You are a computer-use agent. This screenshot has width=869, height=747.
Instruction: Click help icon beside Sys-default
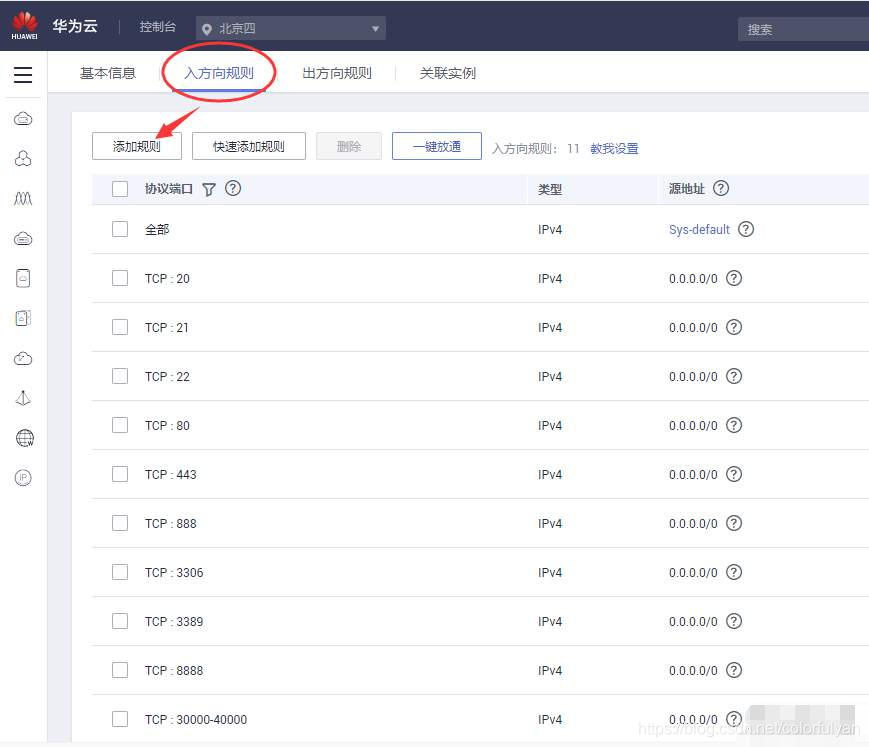(746, 229)
